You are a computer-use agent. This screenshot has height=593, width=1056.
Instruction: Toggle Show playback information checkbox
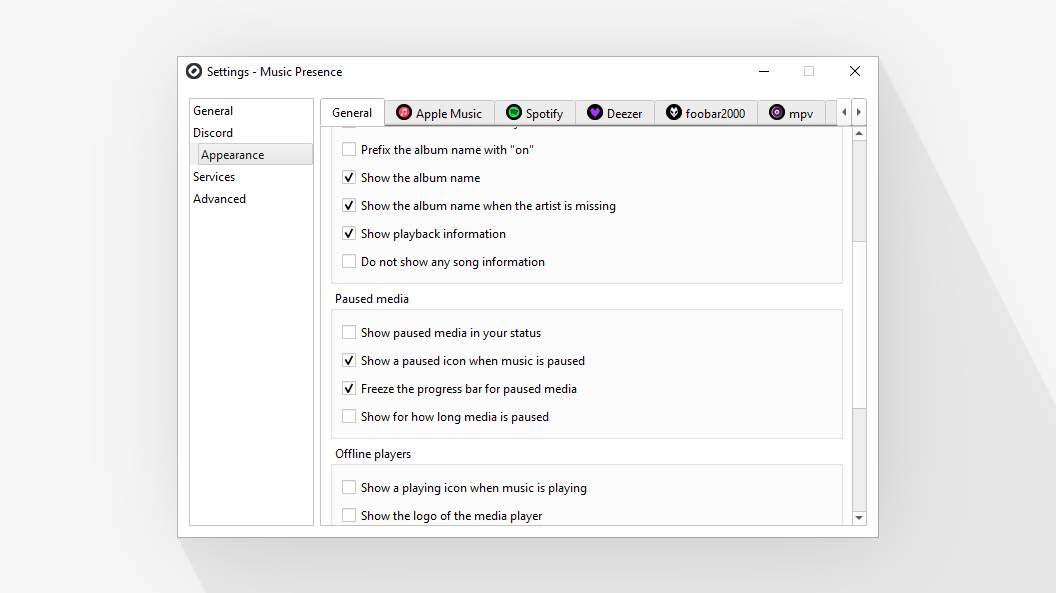tap(349, 234)
